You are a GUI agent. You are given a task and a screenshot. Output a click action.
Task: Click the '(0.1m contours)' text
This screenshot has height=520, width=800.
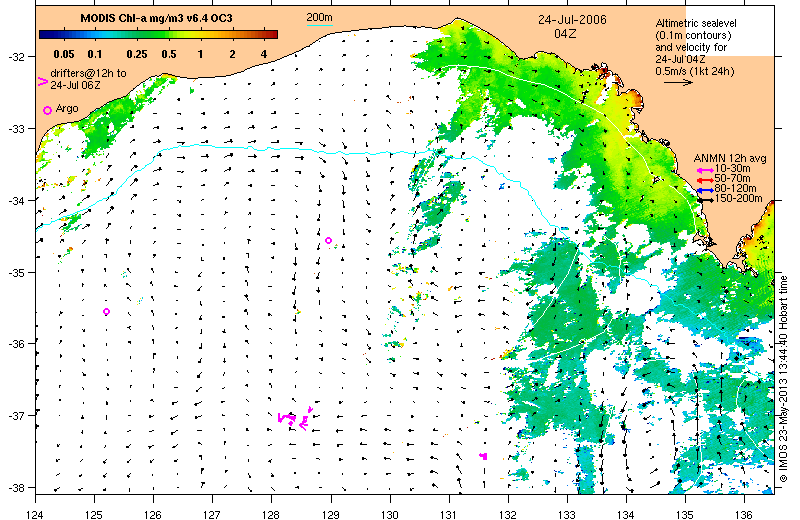[x=694, y=35]
